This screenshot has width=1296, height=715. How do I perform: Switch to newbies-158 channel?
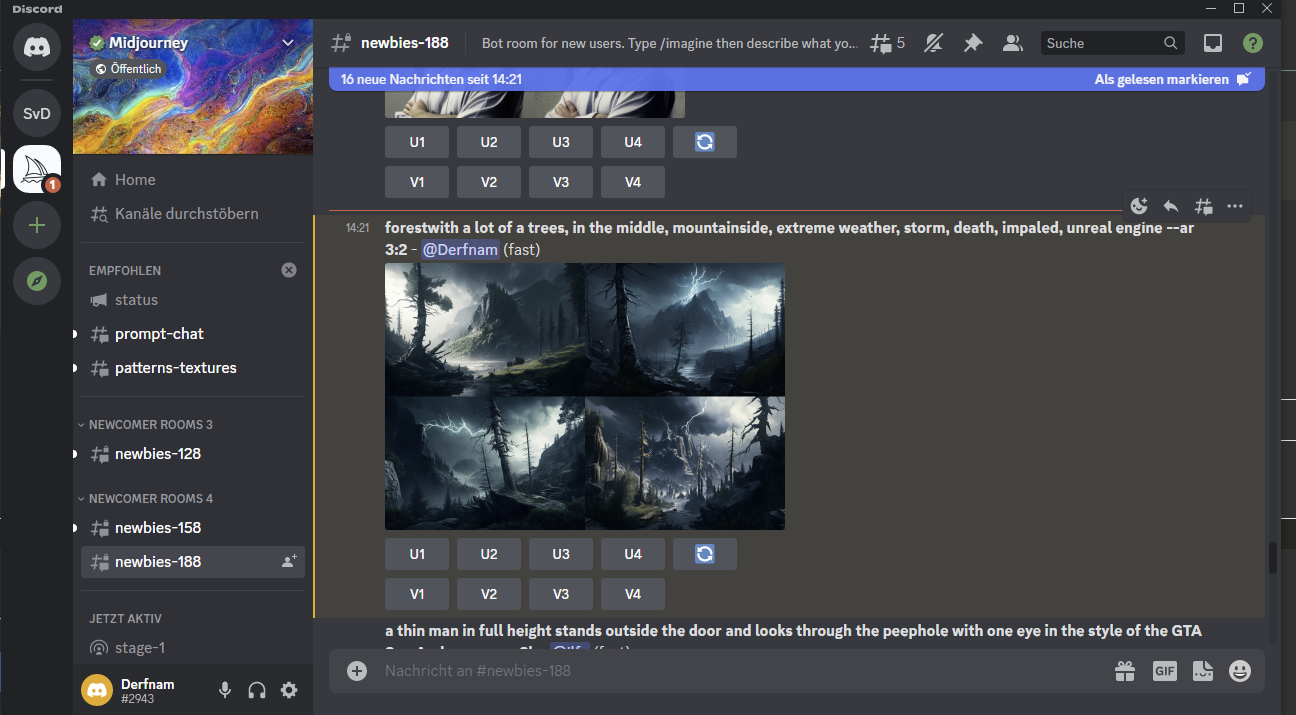click(x=193, y=528)
